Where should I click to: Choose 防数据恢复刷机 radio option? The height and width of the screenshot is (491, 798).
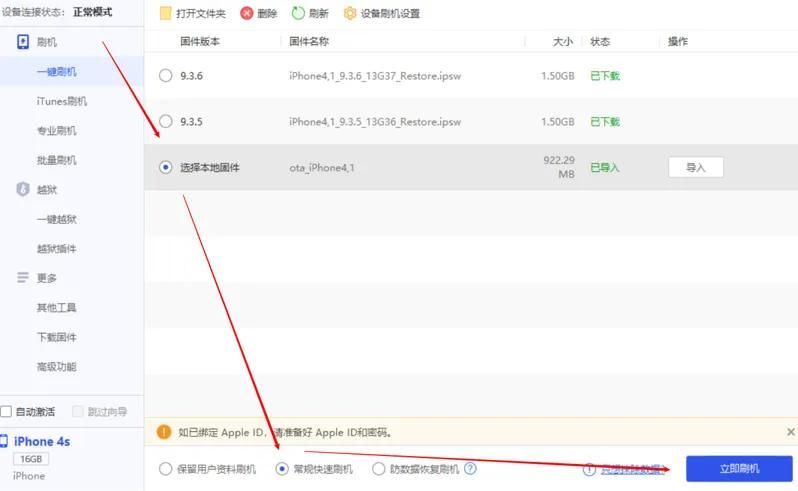(x=379, y=469)
